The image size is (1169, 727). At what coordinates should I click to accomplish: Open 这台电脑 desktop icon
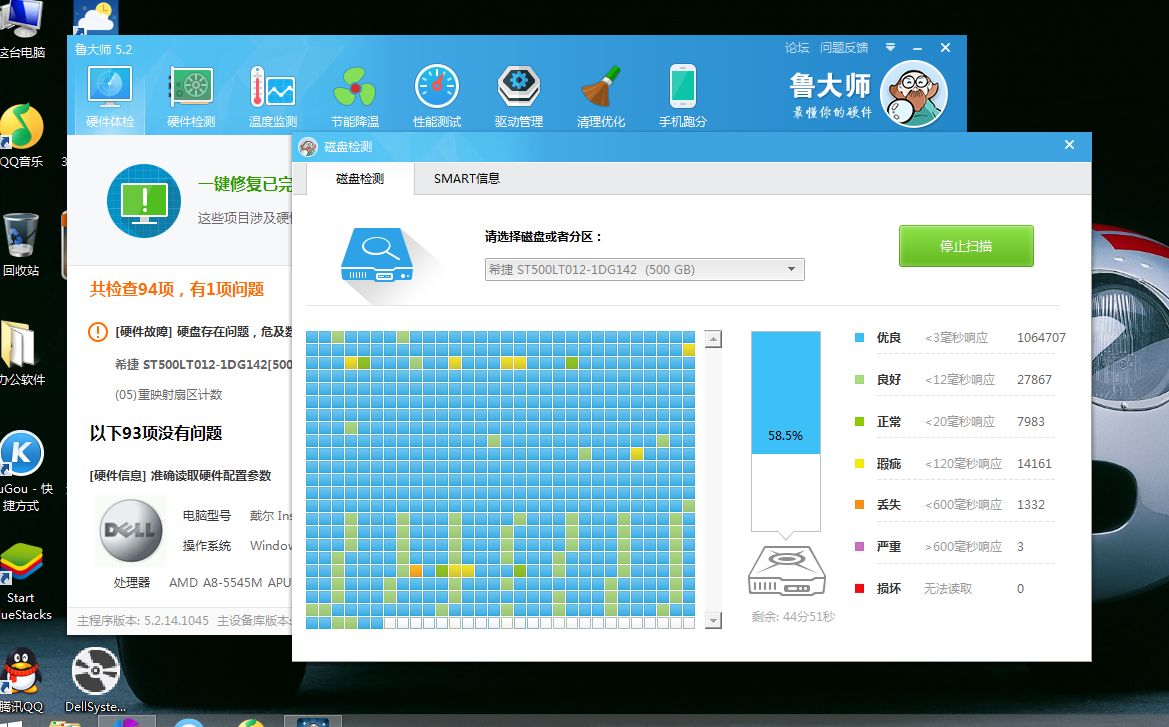coord(22,30)
